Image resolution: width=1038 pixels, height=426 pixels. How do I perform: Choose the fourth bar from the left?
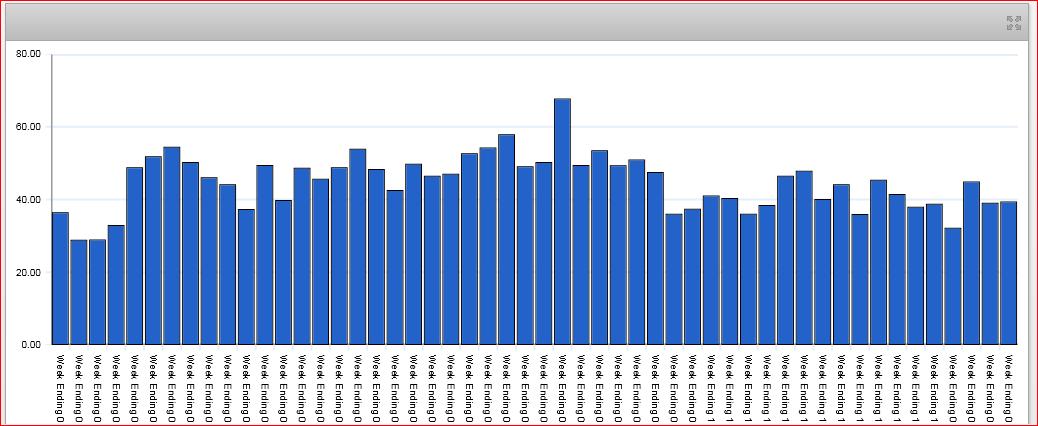click(x=116, y=285)
